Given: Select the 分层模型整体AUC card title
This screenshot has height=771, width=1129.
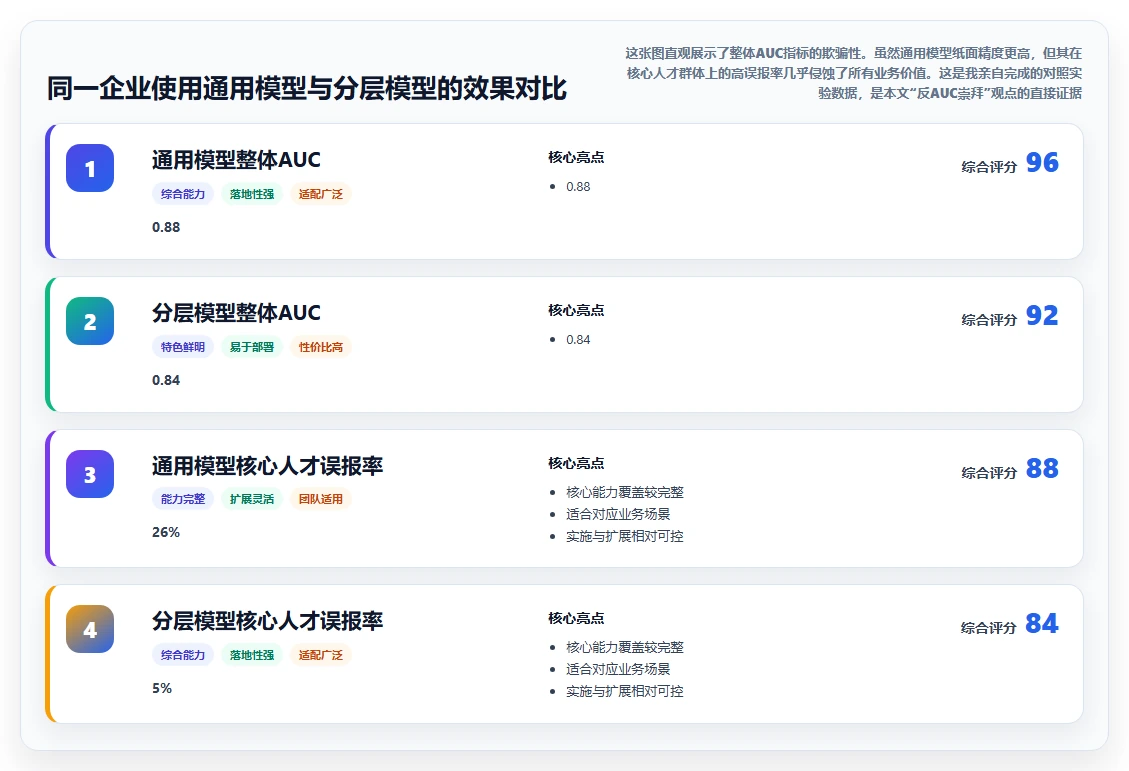Looking at the screenshot, I should pyautogui.click(x=236, y=313).
